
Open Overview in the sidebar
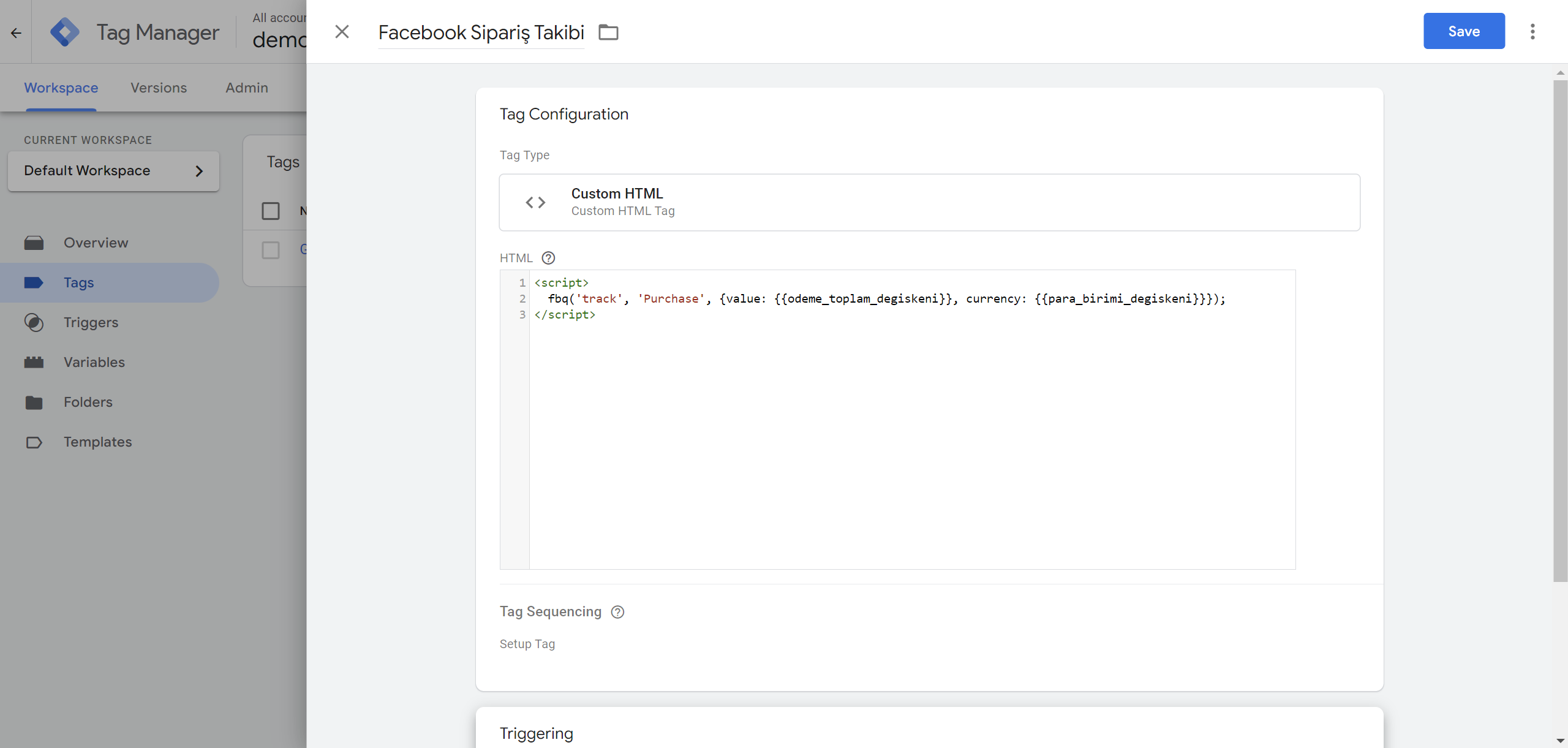pyautogui.click(x=109, y=243)
